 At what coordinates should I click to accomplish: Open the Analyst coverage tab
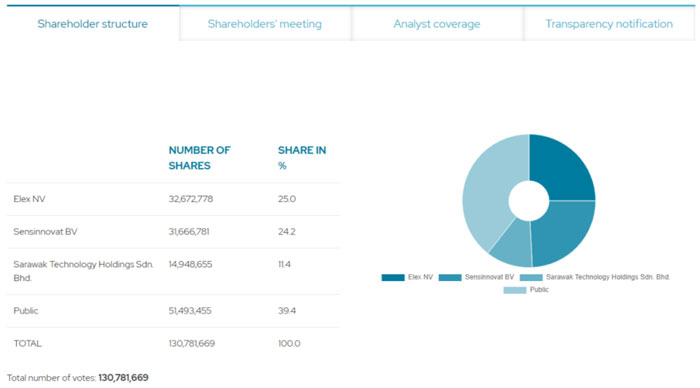pyautogui.click(x=437, y=24)
